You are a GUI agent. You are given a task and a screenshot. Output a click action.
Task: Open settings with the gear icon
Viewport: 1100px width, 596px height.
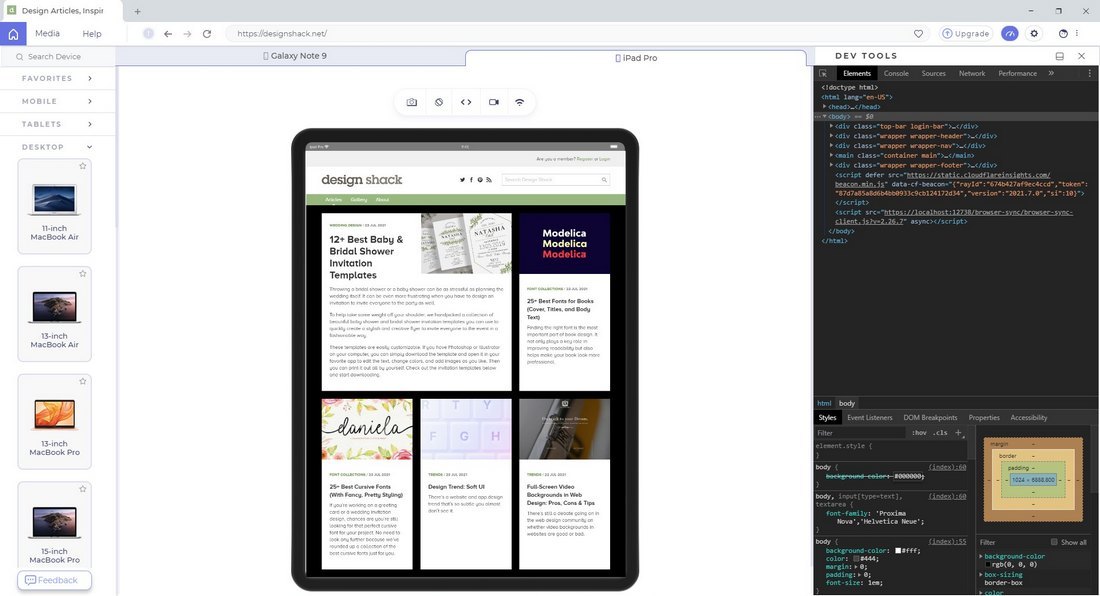1034,34
